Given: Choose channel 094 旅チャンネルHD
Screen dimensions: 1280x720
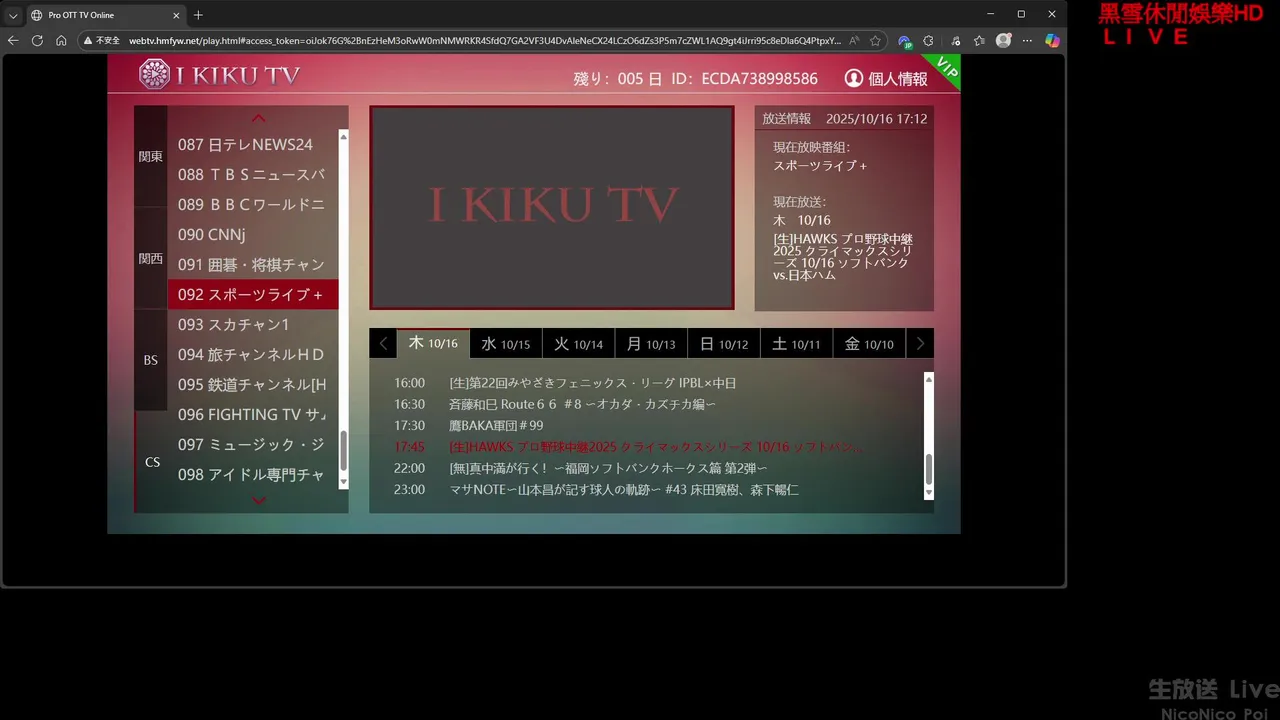Looking at the screenshot, I should click(x=252, y=355).
